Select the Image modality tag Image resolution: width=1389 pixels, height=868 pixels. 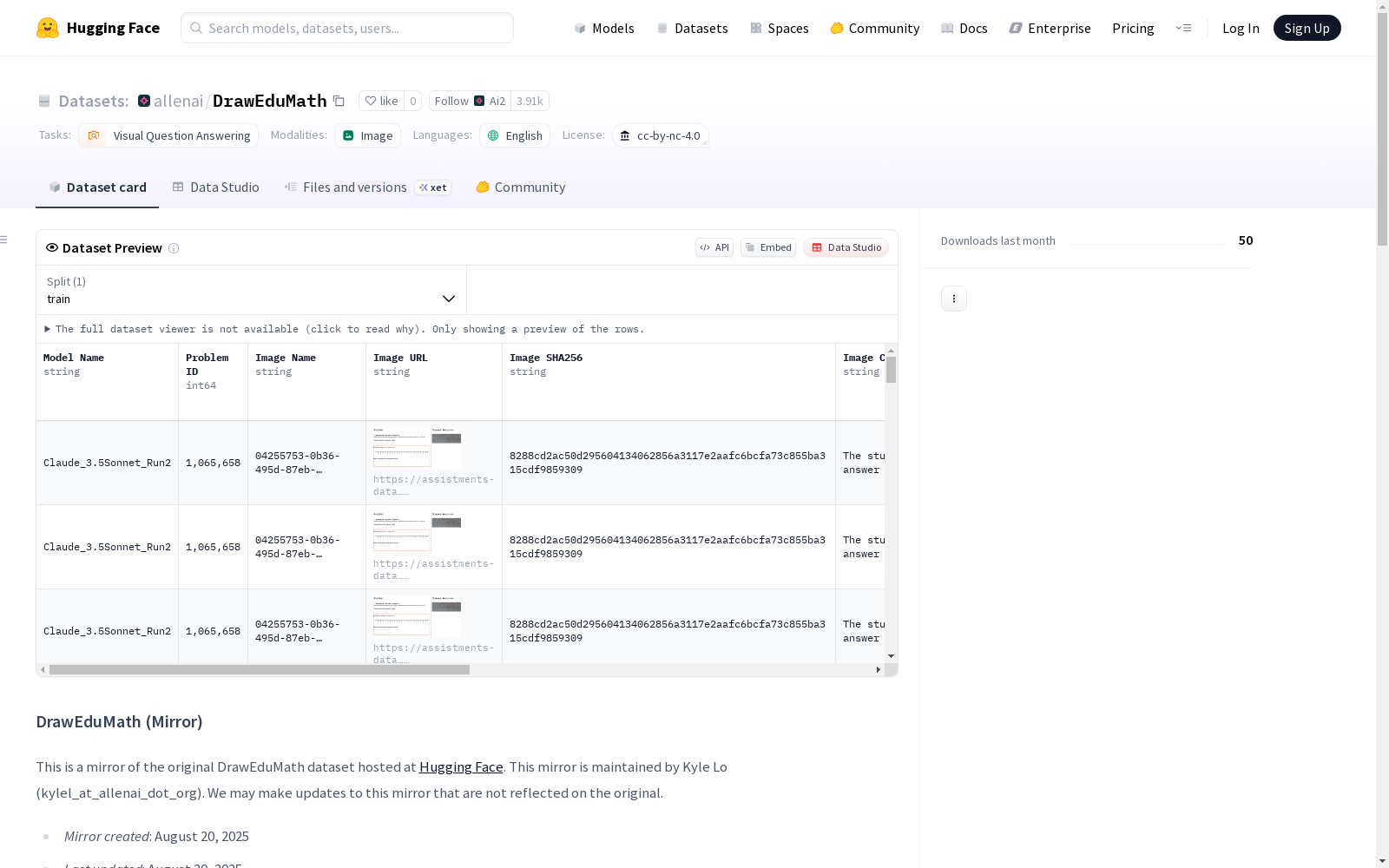[x=367, y=135]
